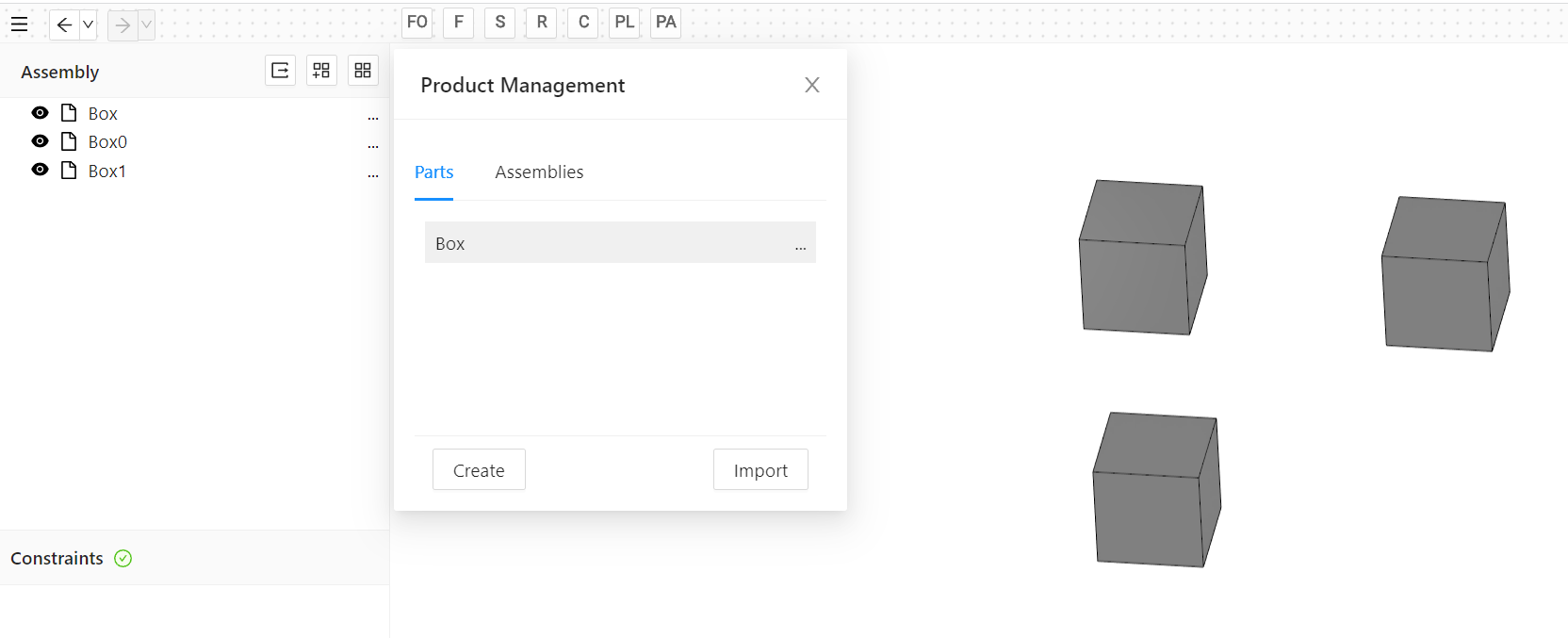Click the four-squares grid icon in Assembly header

[x=363, y=71]
